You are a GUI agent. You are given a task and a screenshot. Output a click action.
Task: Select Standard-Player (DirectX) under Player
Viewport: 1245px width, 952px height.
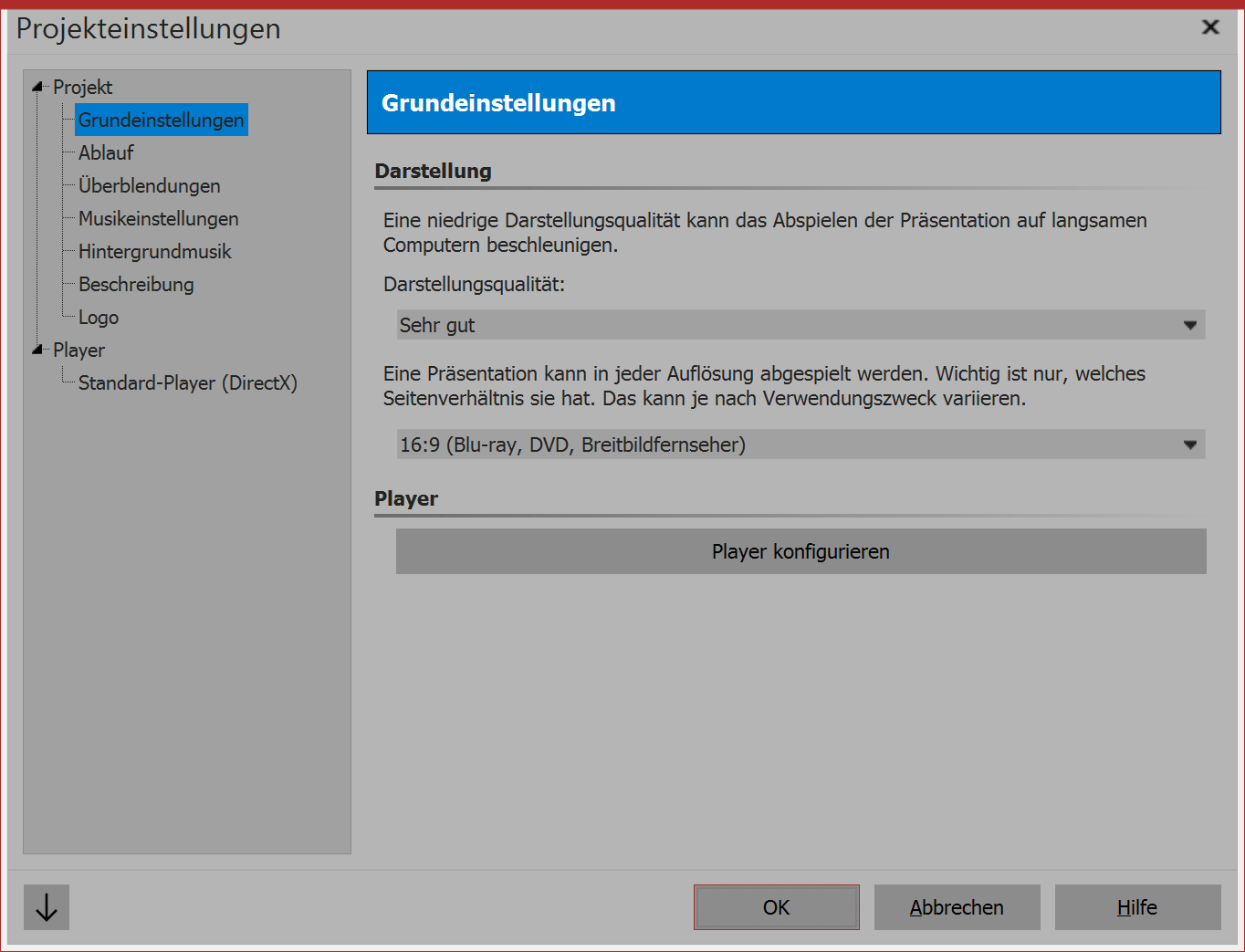(x=187, y=382)
